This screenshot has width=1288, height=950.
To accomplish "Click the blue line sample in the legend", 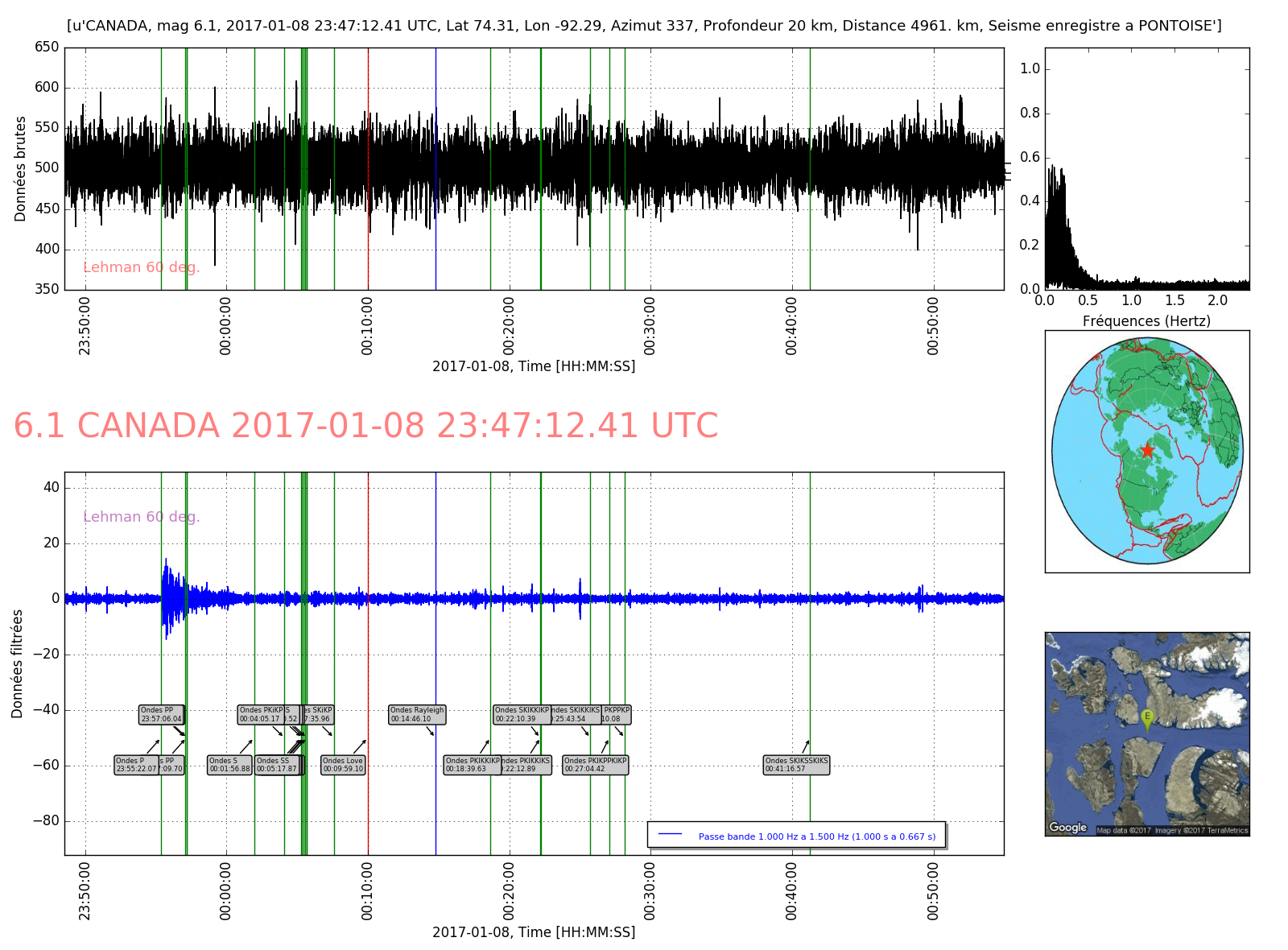I will tap(670, 834).
